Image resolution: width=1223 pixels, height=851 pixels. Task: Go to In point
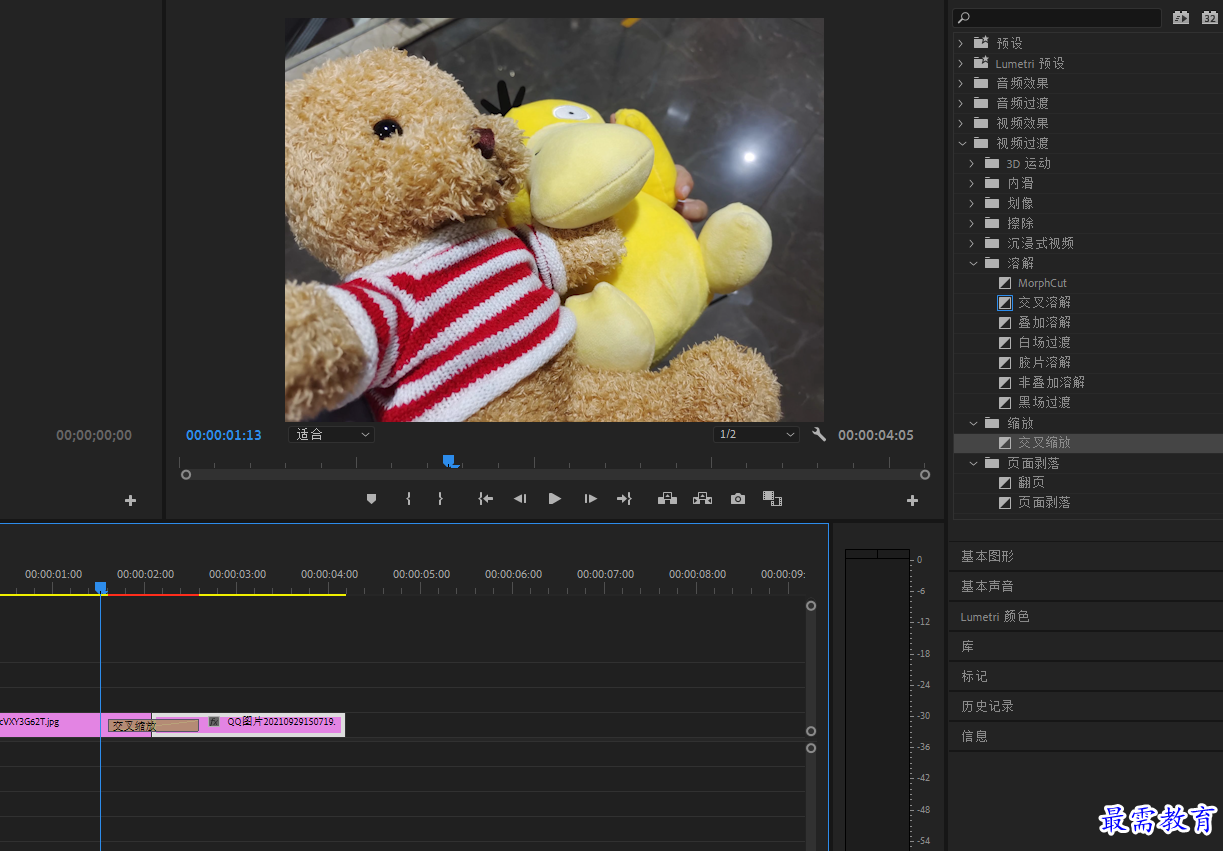tap(486, 498)
